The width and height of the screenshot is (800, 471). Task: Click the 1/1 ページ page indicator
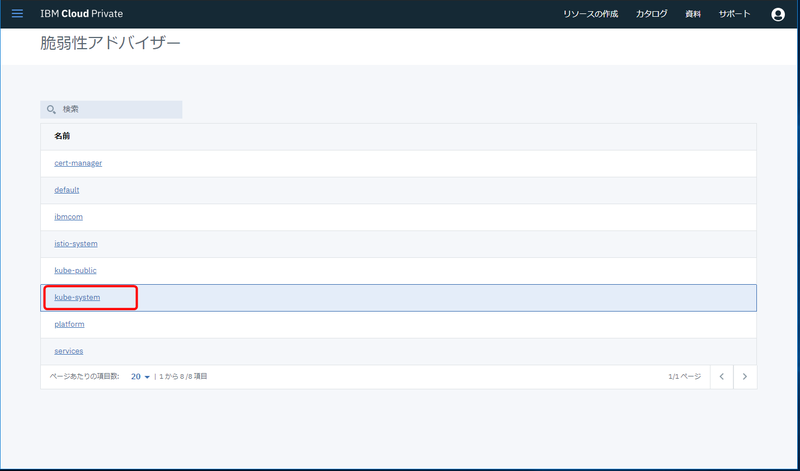685,377
